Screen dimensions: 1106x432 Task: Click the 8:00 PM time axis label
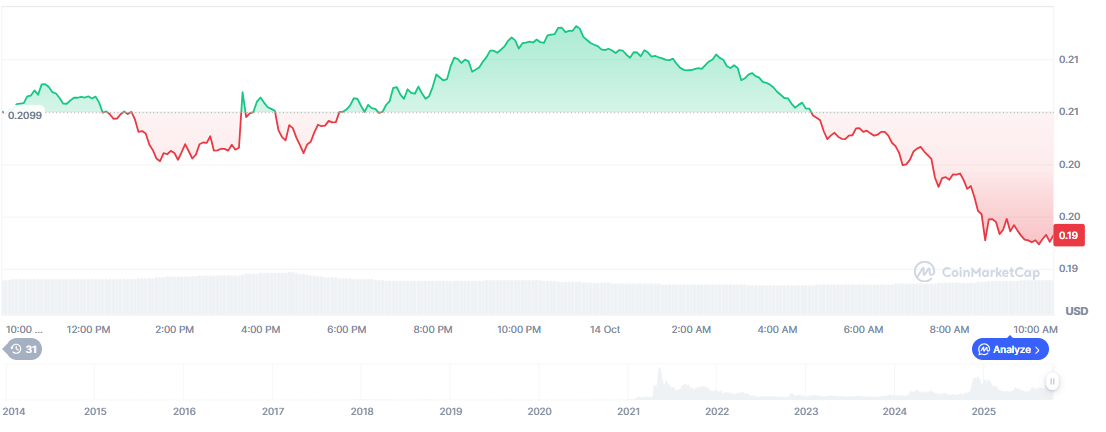(x=436, y=329)
